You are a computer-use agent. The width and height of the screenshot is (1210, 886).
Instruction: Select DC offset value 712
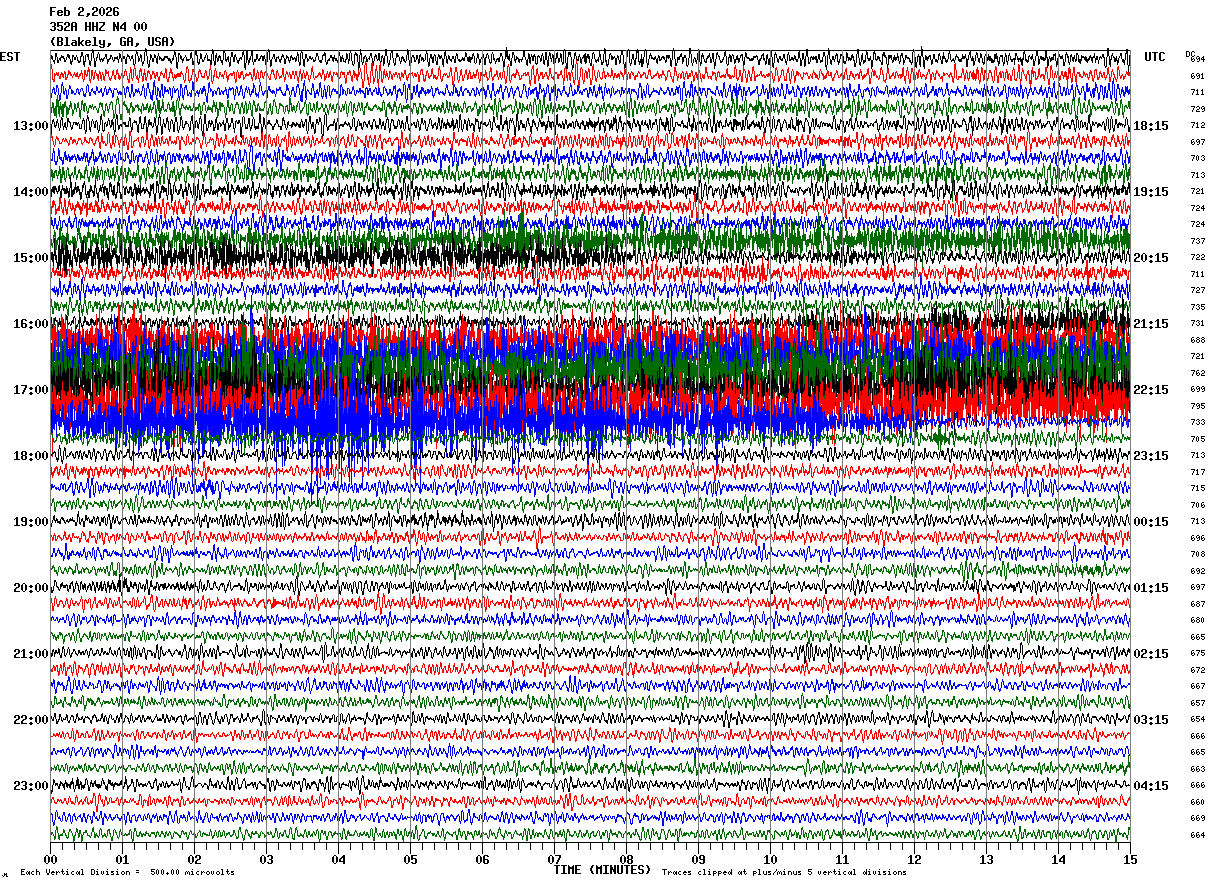pos(1197,126)
